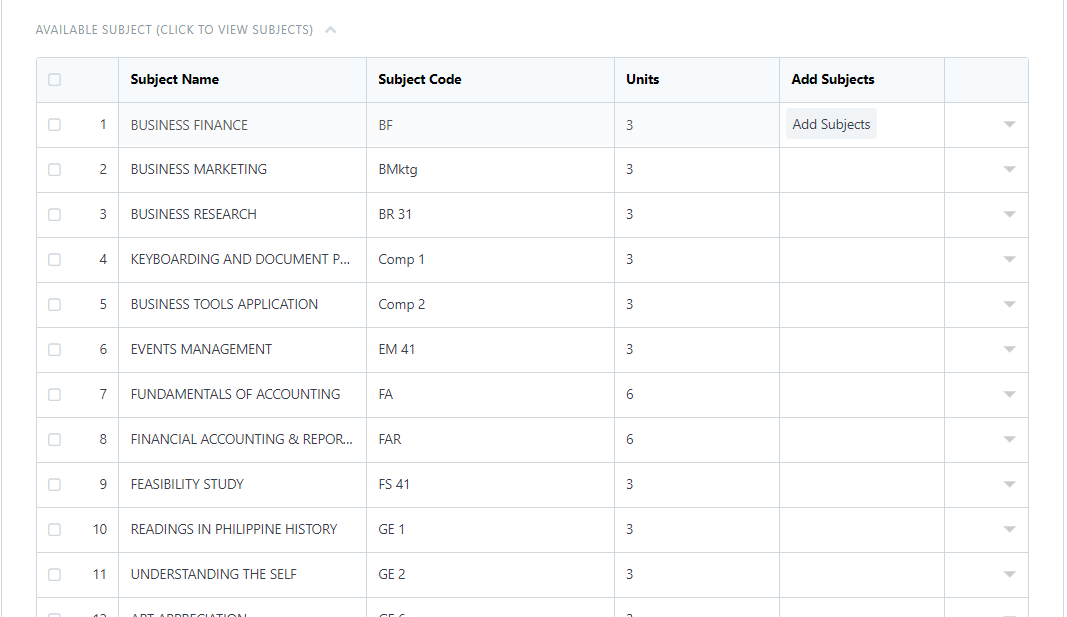Check the READINGS IN PHILIPPINE HISTORY checkbox

[x=54, y=529]
